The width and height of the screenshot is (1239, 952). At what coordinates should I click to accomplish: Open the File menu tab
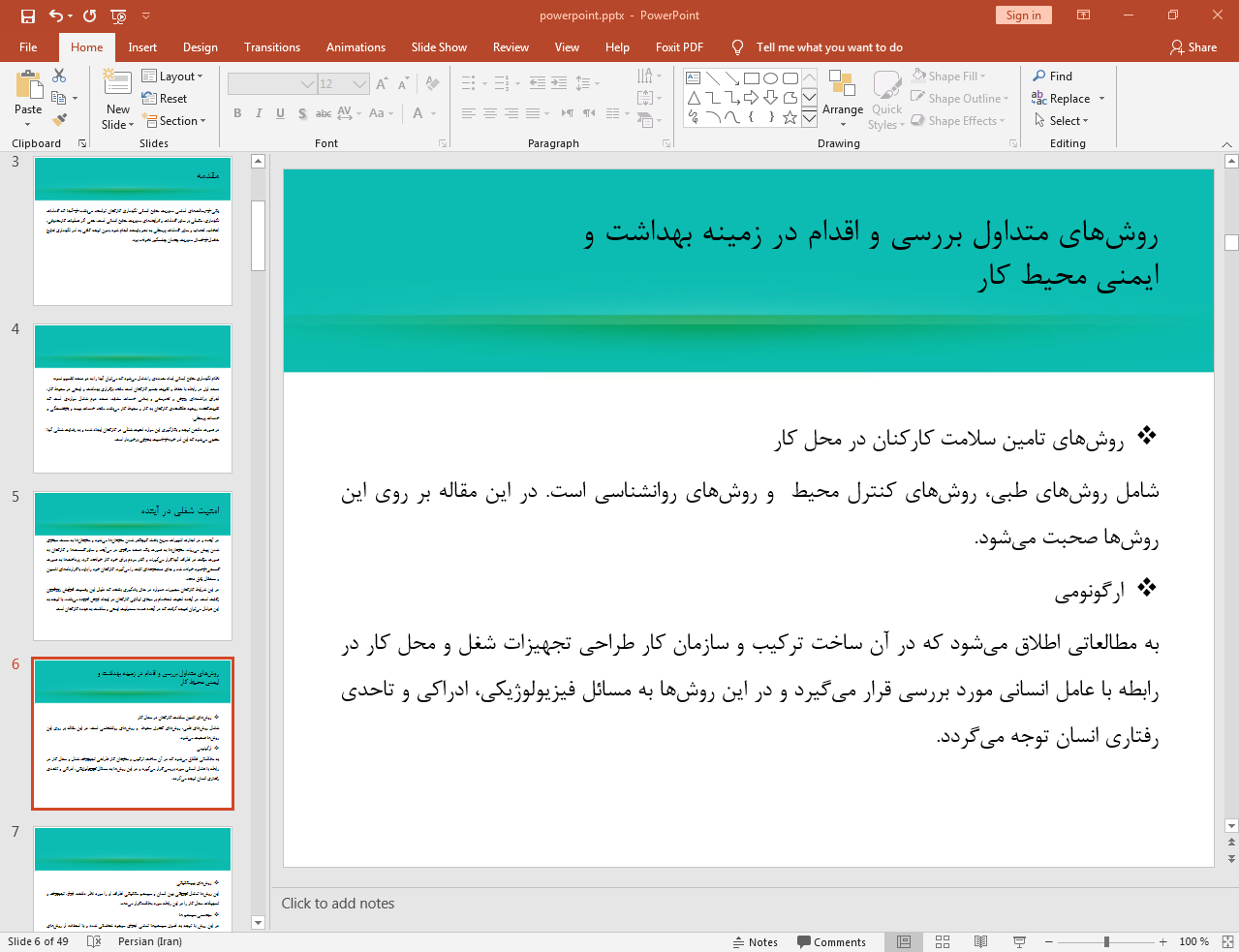tap(28, 47)
